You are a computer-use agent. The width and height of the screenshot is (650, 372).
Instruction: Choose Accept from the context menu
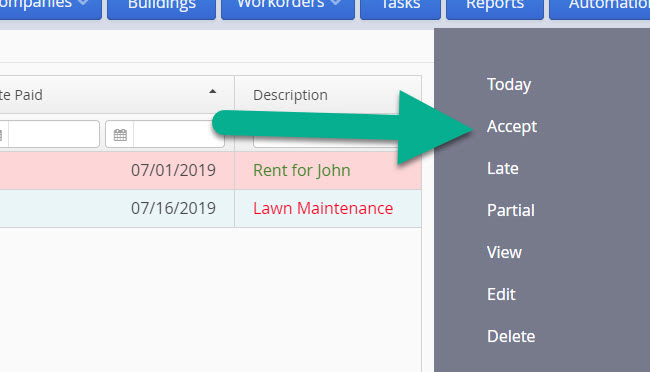(512, 126)
